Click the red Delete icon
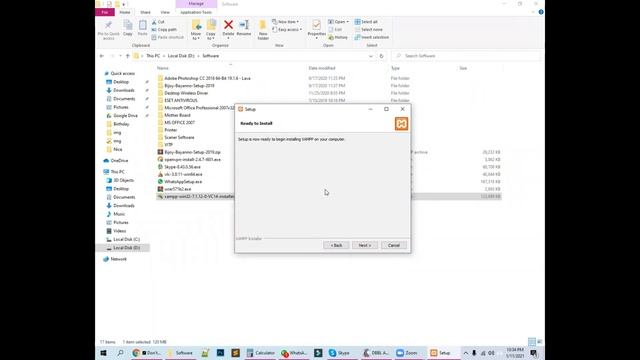Screen dimensions: 640x360 [229, 26]
